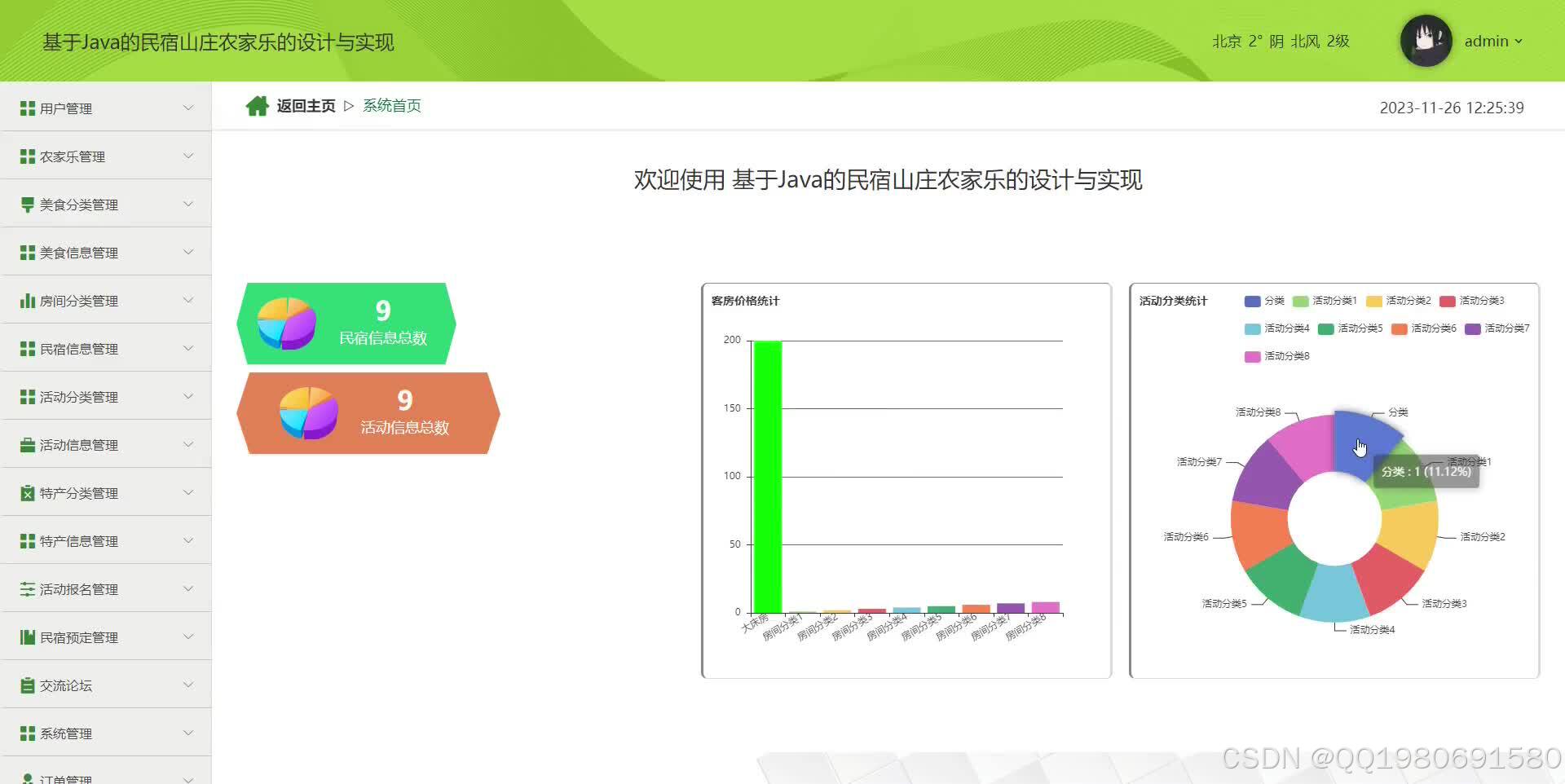Click 系统首页 breadcrumb link

point(392,106)
